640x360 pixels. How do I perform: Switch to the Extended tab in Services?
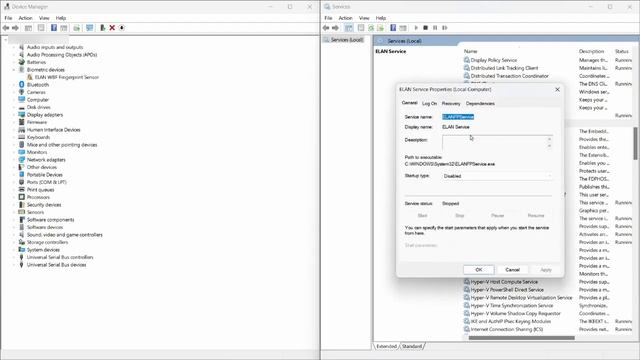[x=387, y=346]
